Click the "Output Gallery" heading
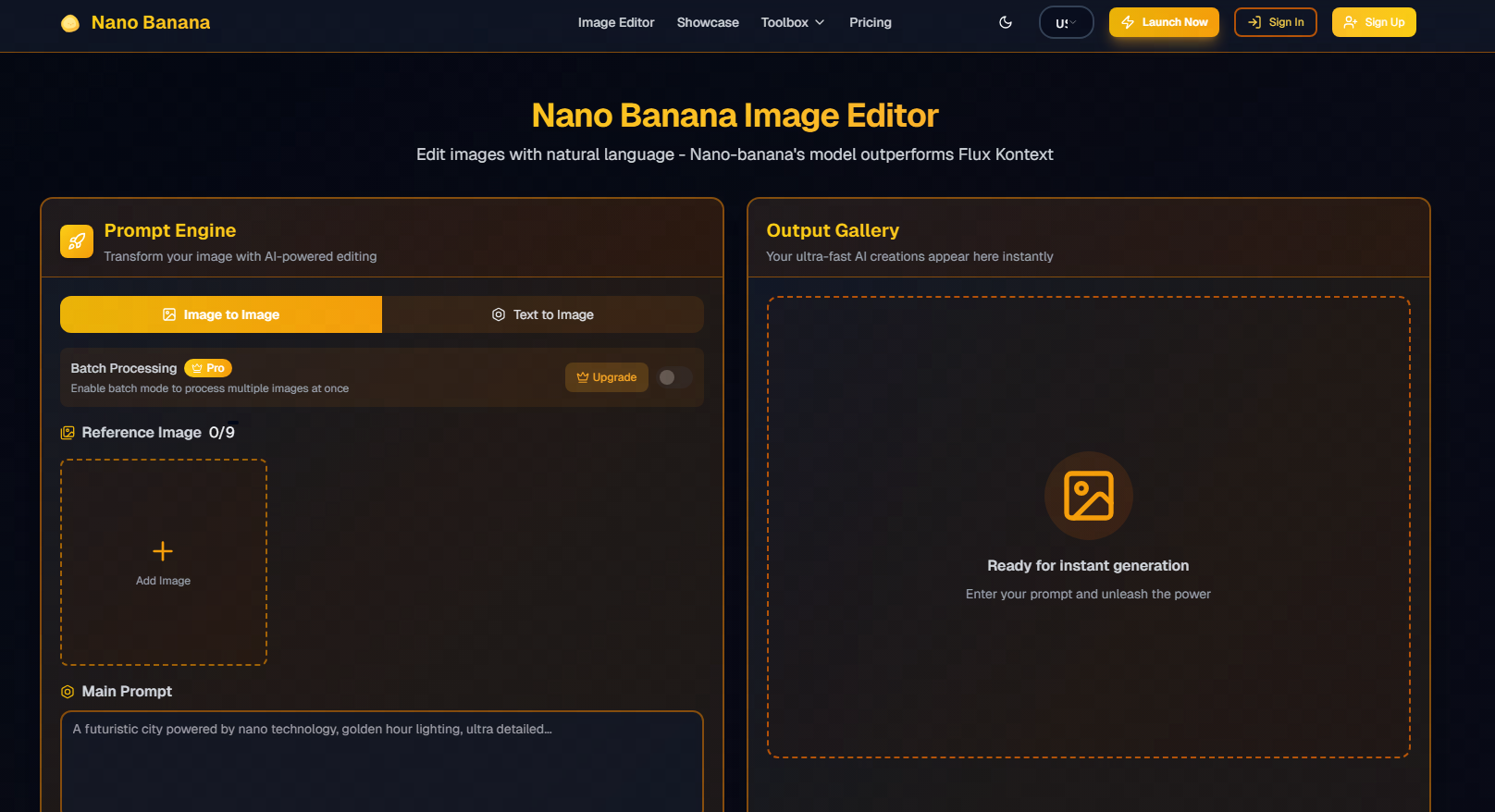Screen dimensions: 1495x812 833,230
